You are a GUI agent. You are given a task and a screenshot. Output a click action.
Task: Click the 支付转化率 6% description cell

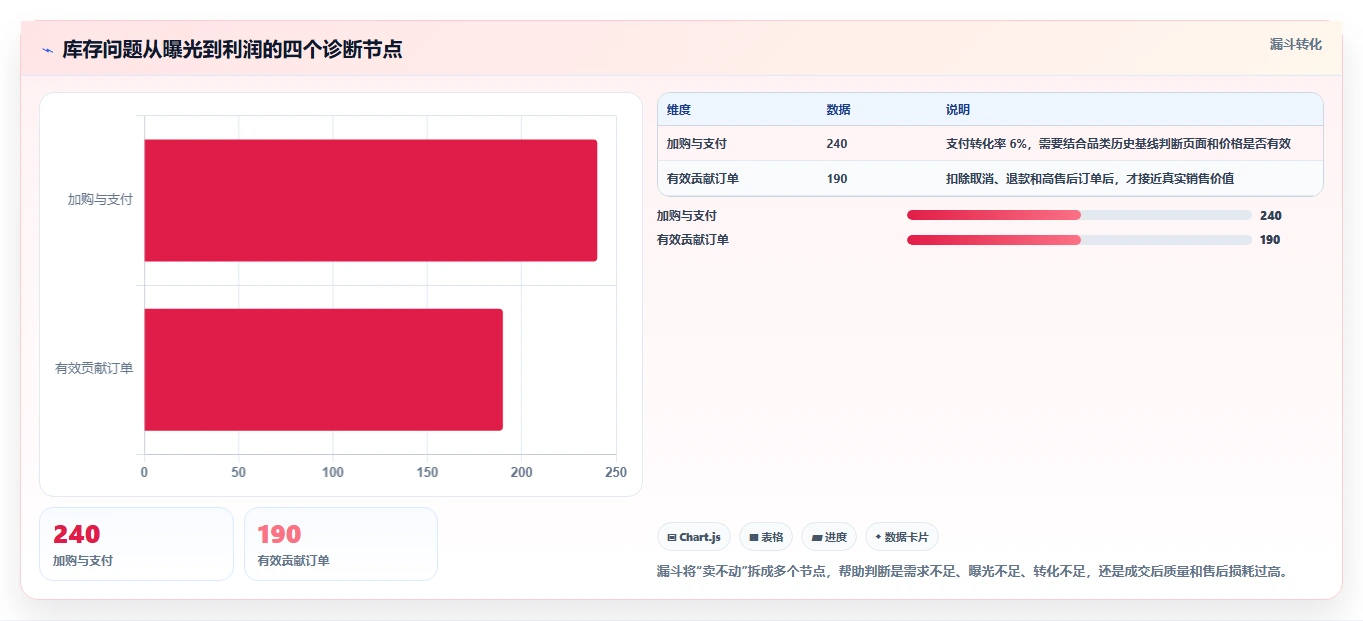pos(1118,144)
